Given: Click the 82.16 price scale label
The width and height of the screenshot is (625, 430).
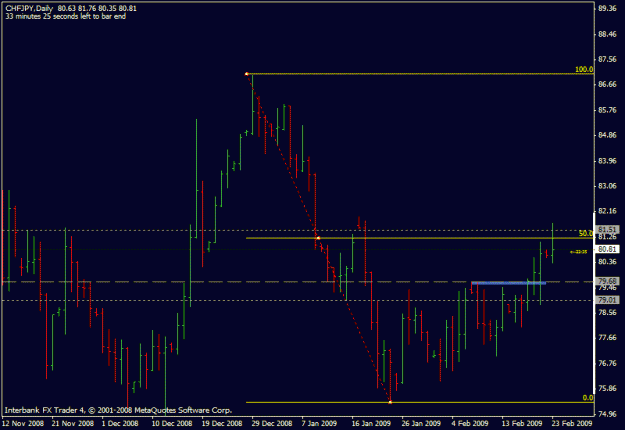Looking at the screenshot, I should click(x=607, y=211).
